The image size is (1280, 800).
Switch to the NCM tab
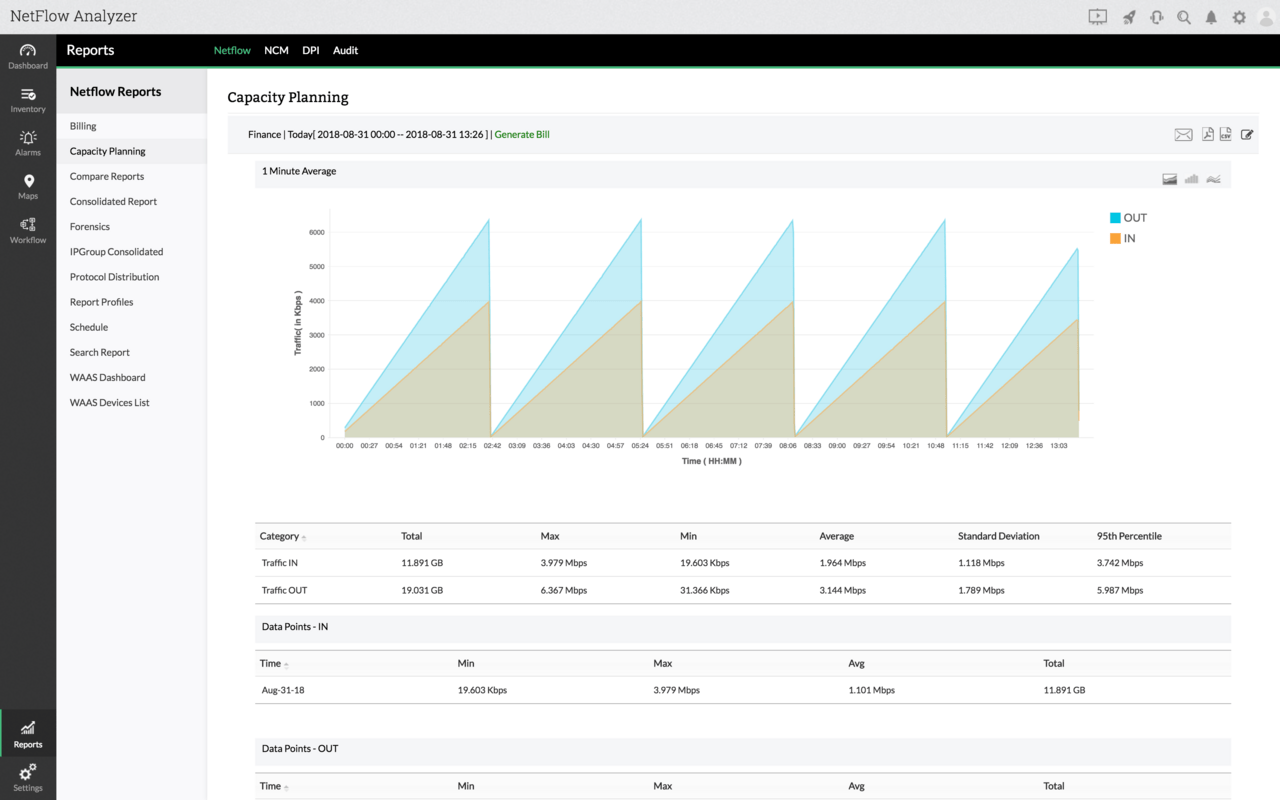276,50
